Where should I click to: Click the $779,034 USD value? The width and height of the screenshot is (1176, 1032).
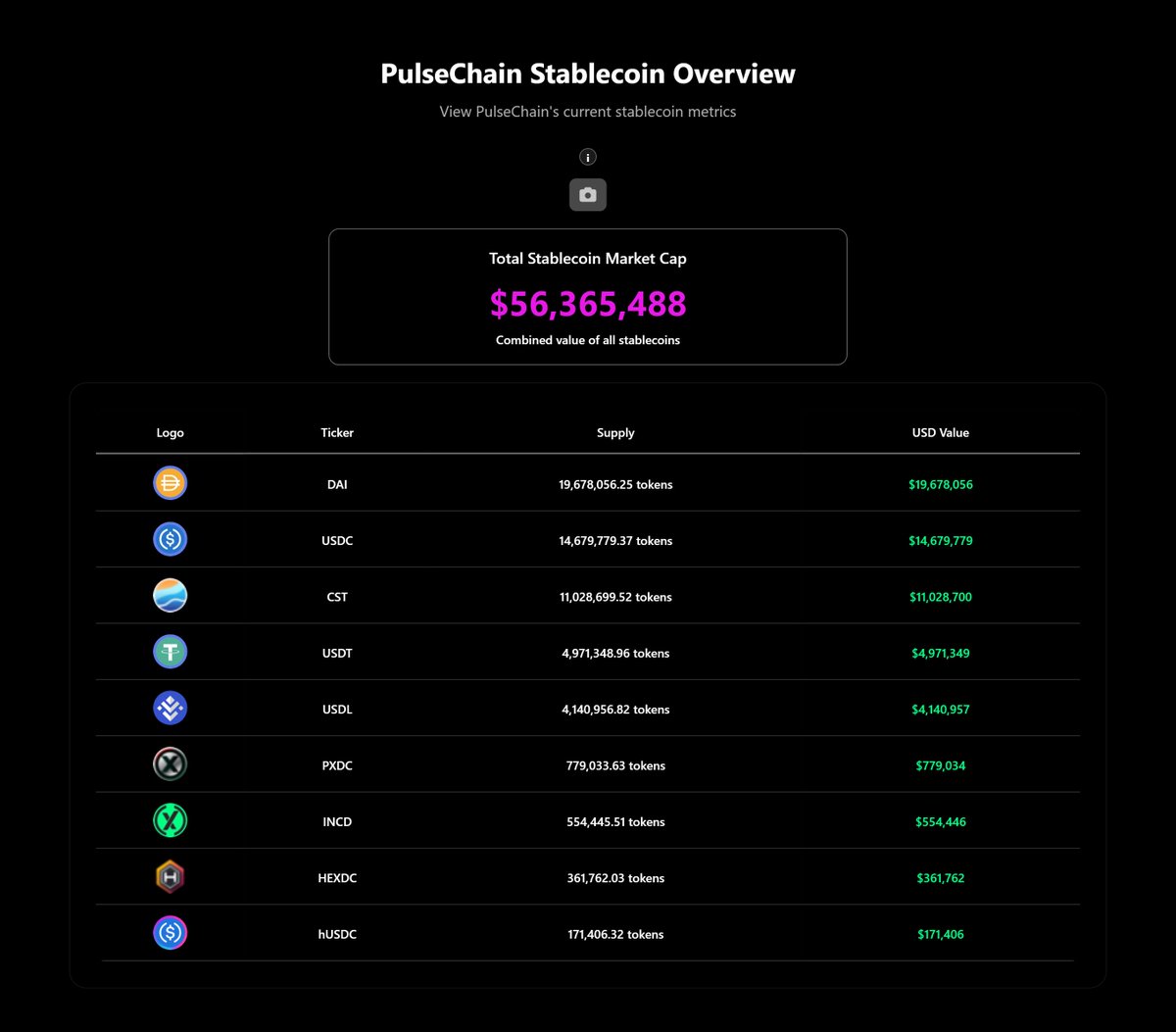click(x=941, y=765)
